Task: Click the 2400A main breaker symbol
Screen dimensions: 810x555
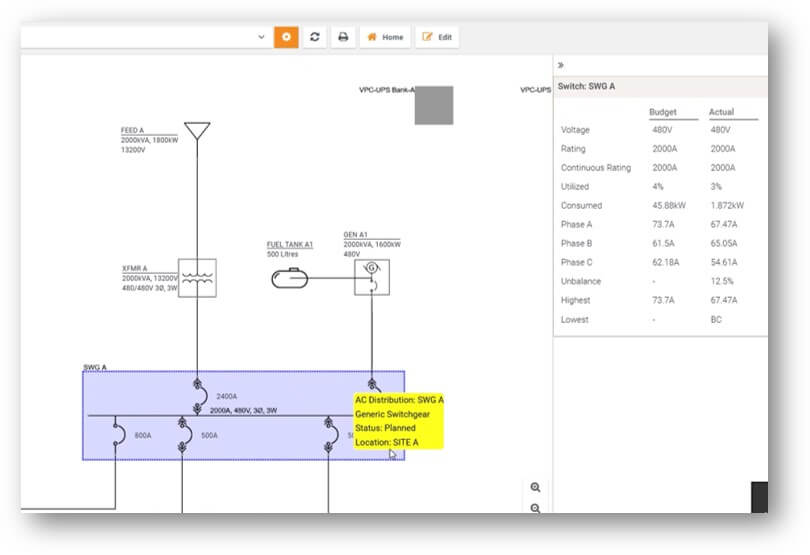Action: click(x=198, y=395)
